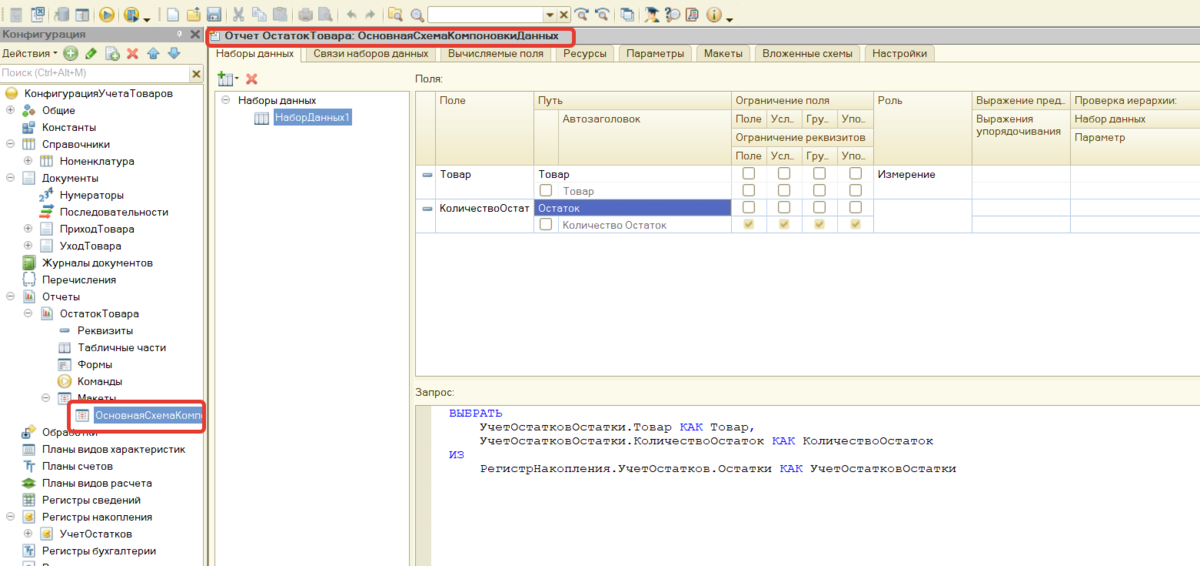Open the Настройки tab

[x=898, y=53]
